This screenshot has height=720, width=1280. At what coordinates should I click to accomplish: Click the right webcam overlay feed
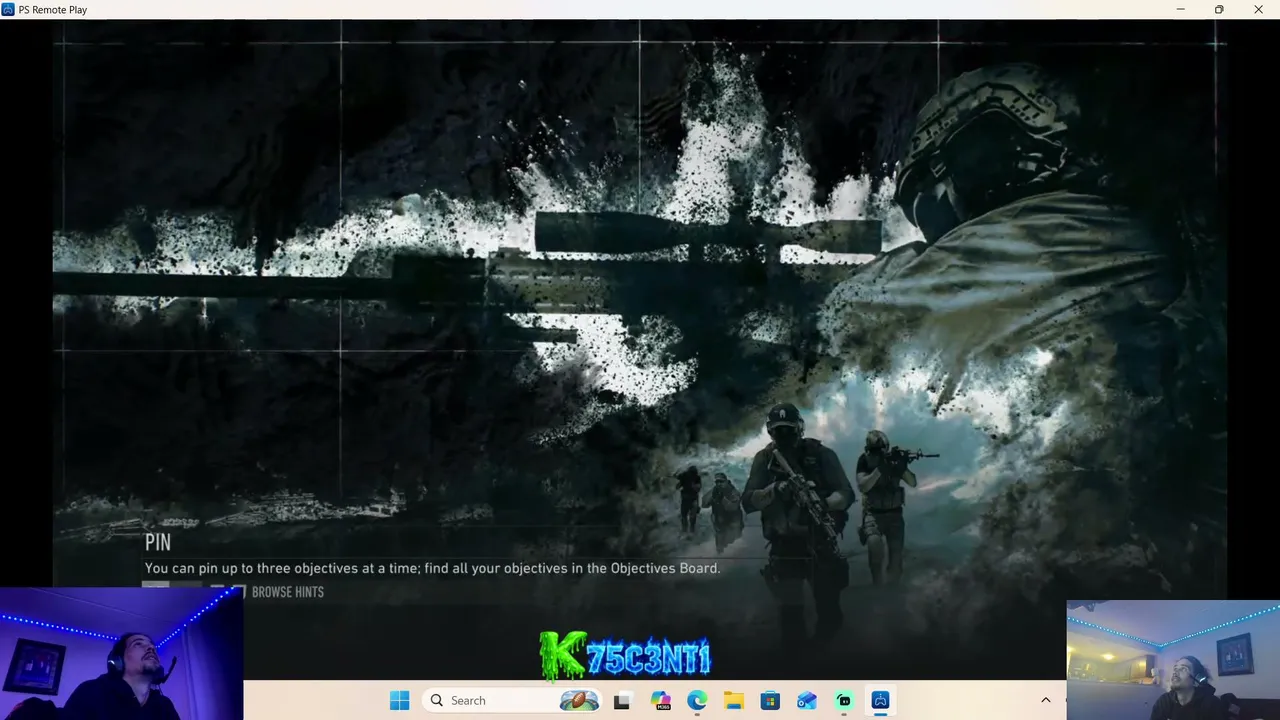(x=1173, y=660)
